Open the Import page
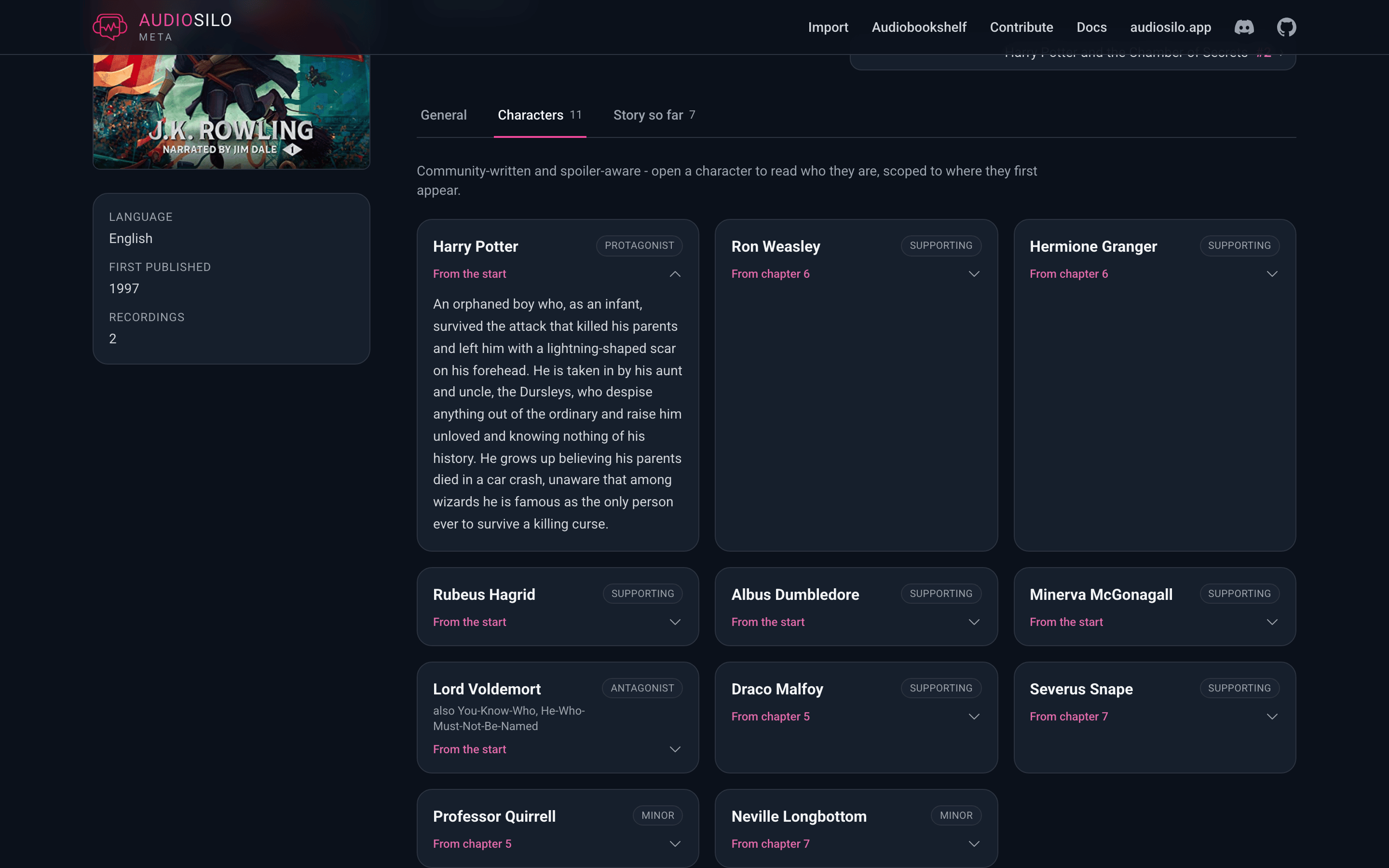The image size is (1389, 868). coord(828,27)
